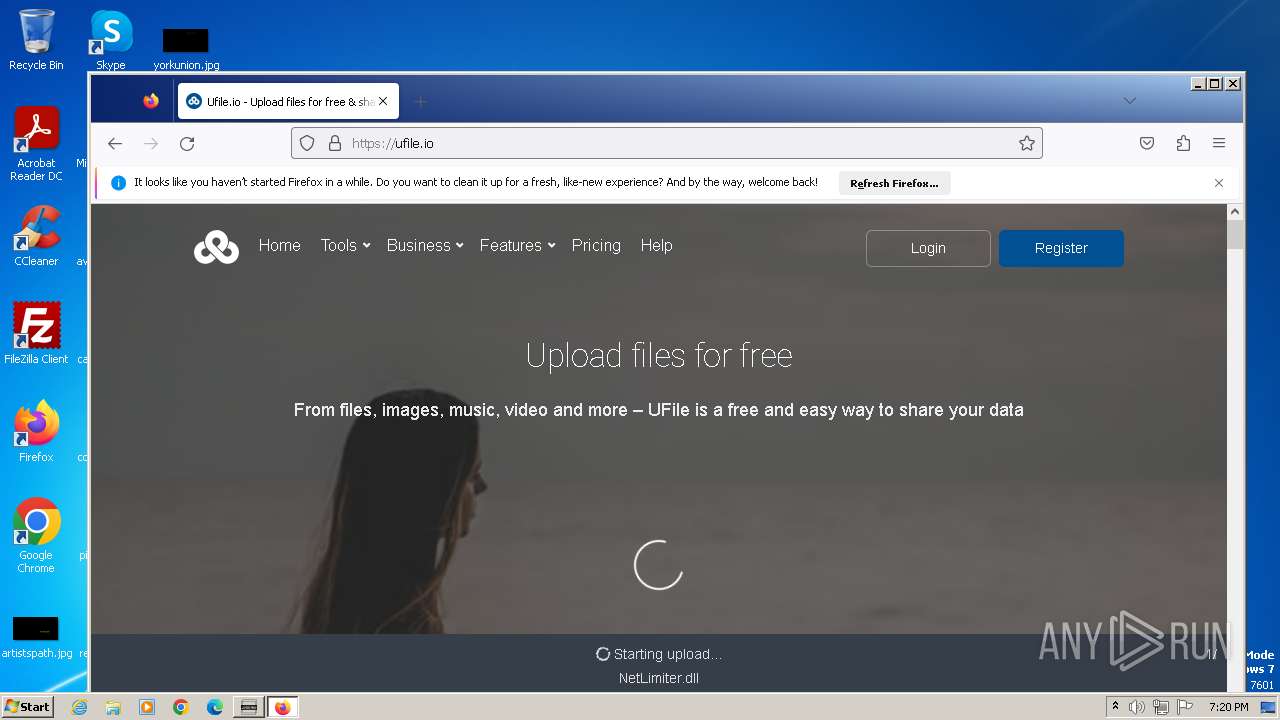
Task: Open Windows Explorer folder in taskbar
Action: coord(113,707)
